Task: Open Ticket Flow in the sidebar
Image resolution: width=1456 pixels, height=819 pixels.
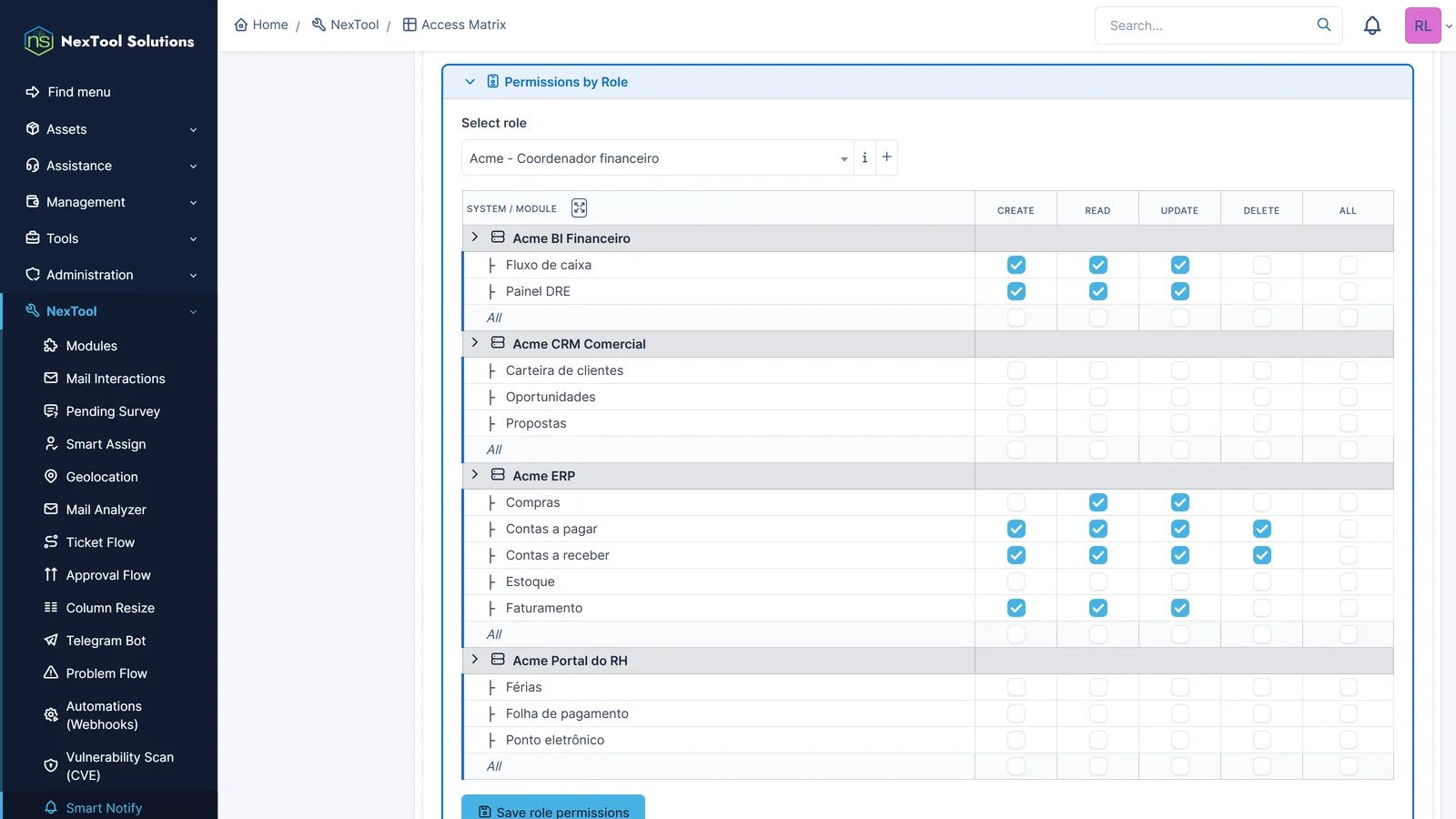Action: [x=99, y=542]
